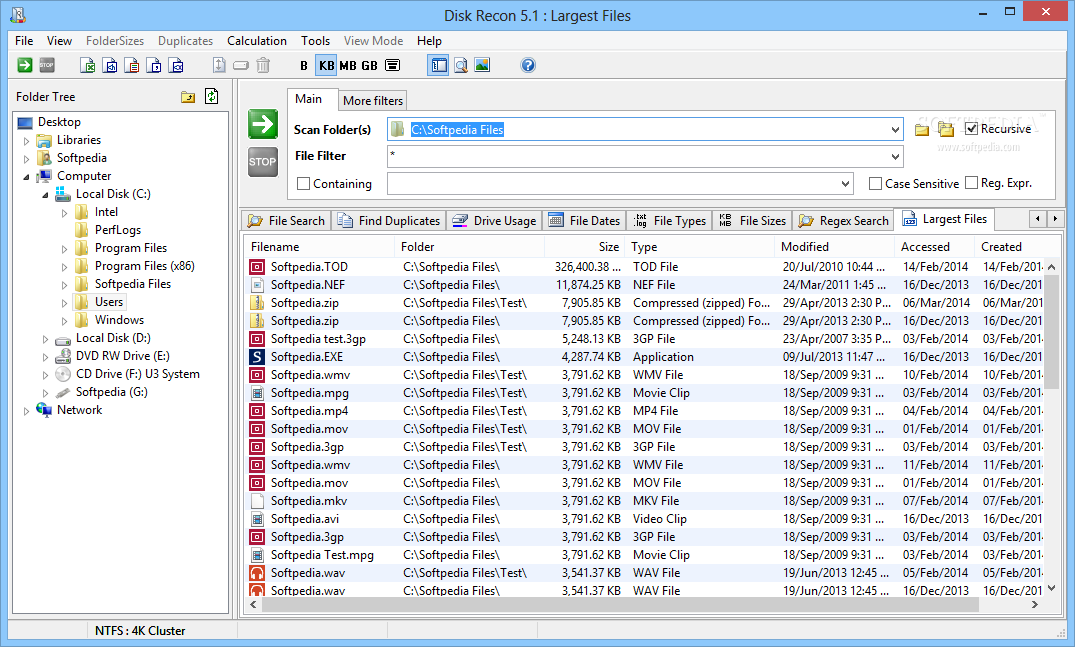The height and width of the screenshot is (647, 1075).
Task: Switch to Find Duplicates tab
Action: click(389, 221)
